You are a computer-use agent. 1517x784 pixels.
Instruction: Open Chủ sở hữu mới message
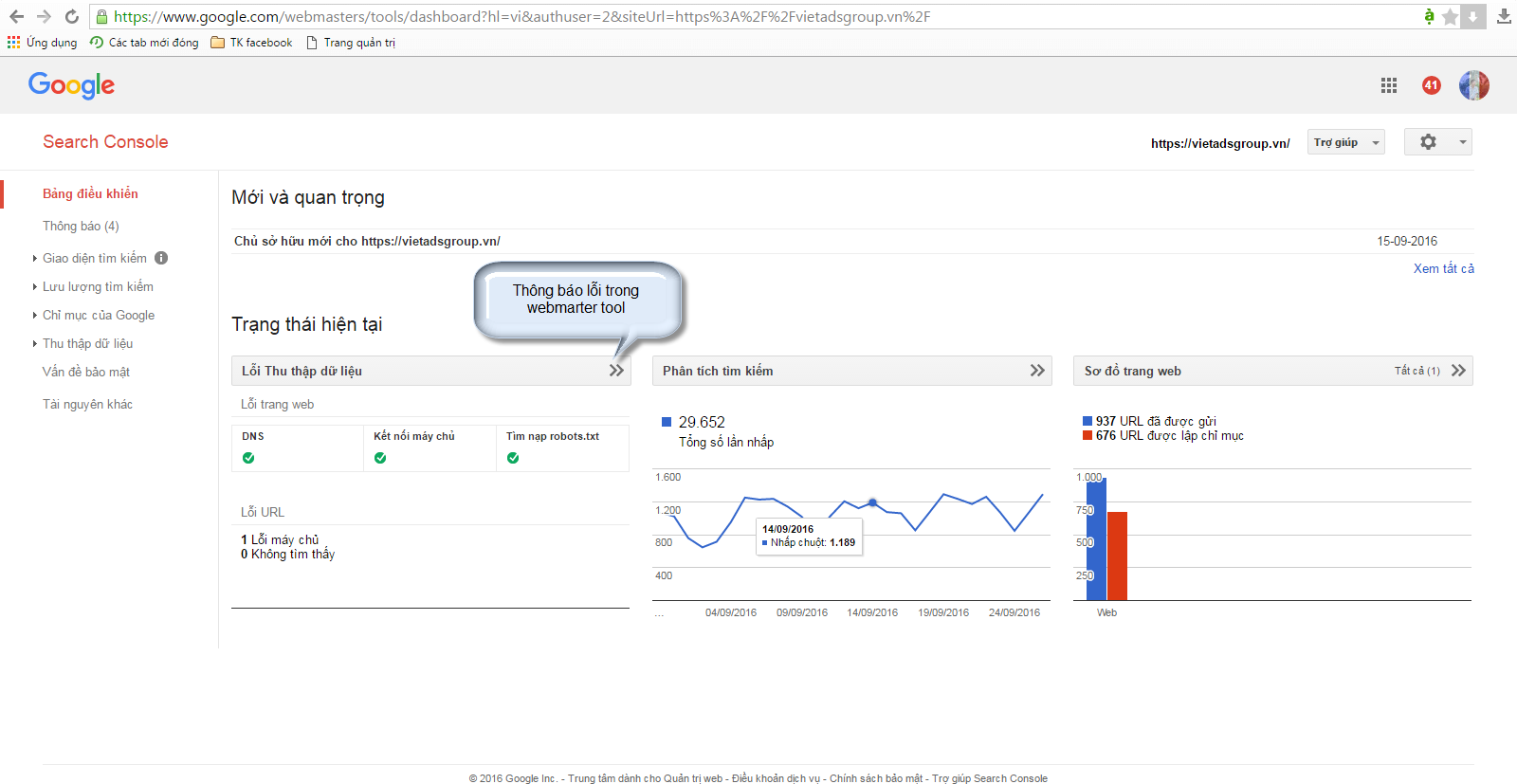pyautogui.click(x=367, y=241)
